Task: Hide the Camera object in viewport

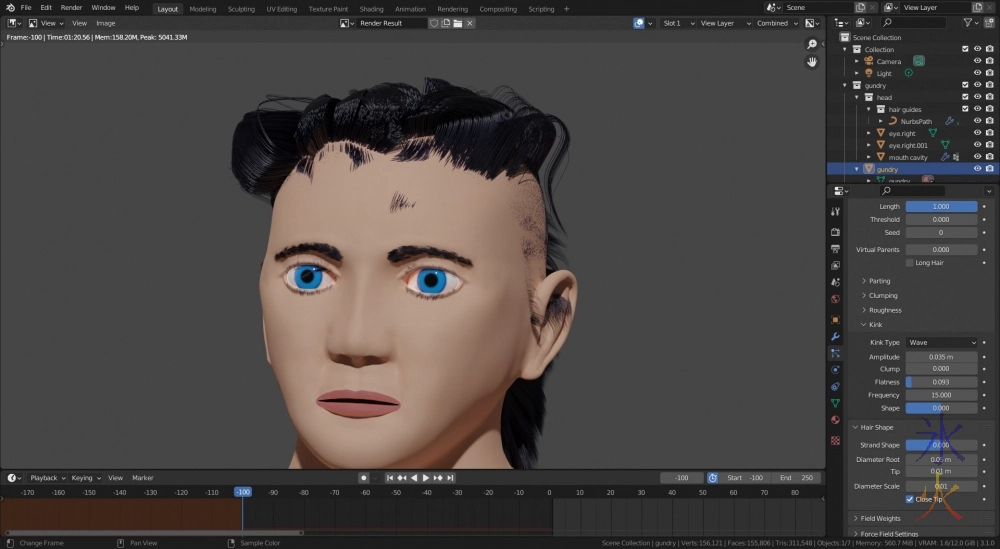Action: [977, 61]
